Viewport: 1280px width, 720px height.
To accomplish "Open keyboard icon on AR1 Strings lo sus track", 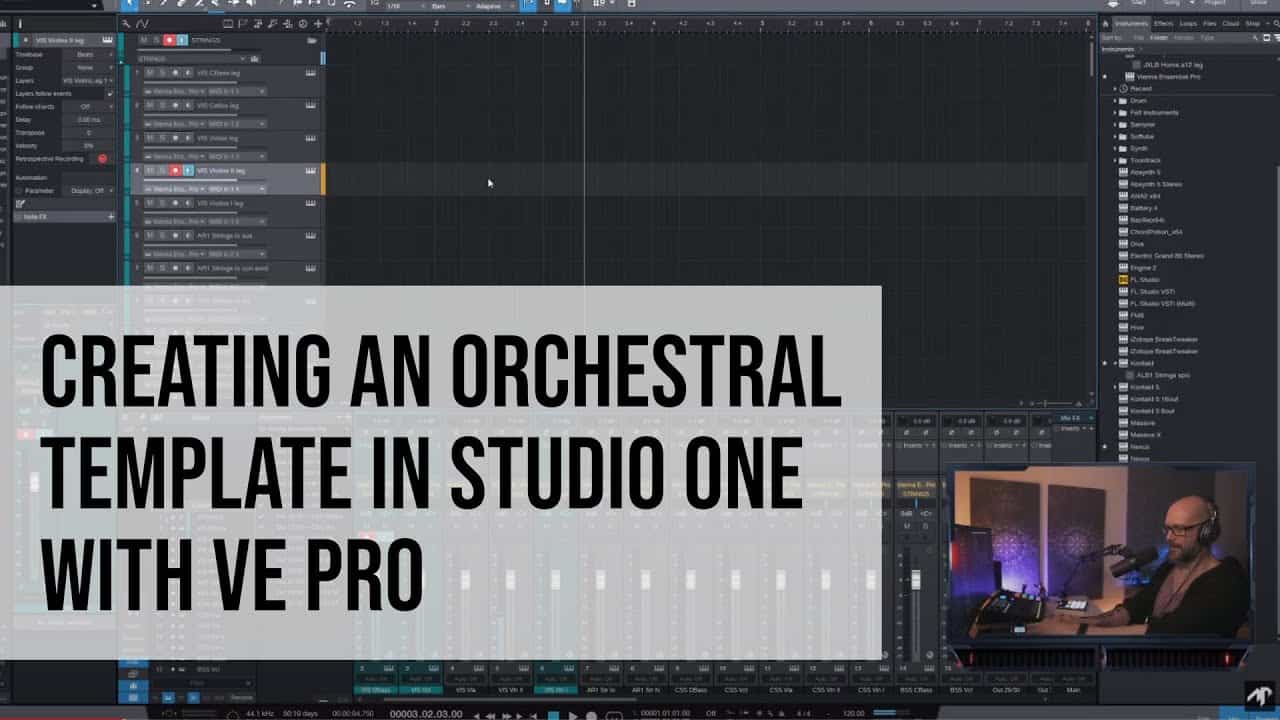I will [x=311, y=236].
